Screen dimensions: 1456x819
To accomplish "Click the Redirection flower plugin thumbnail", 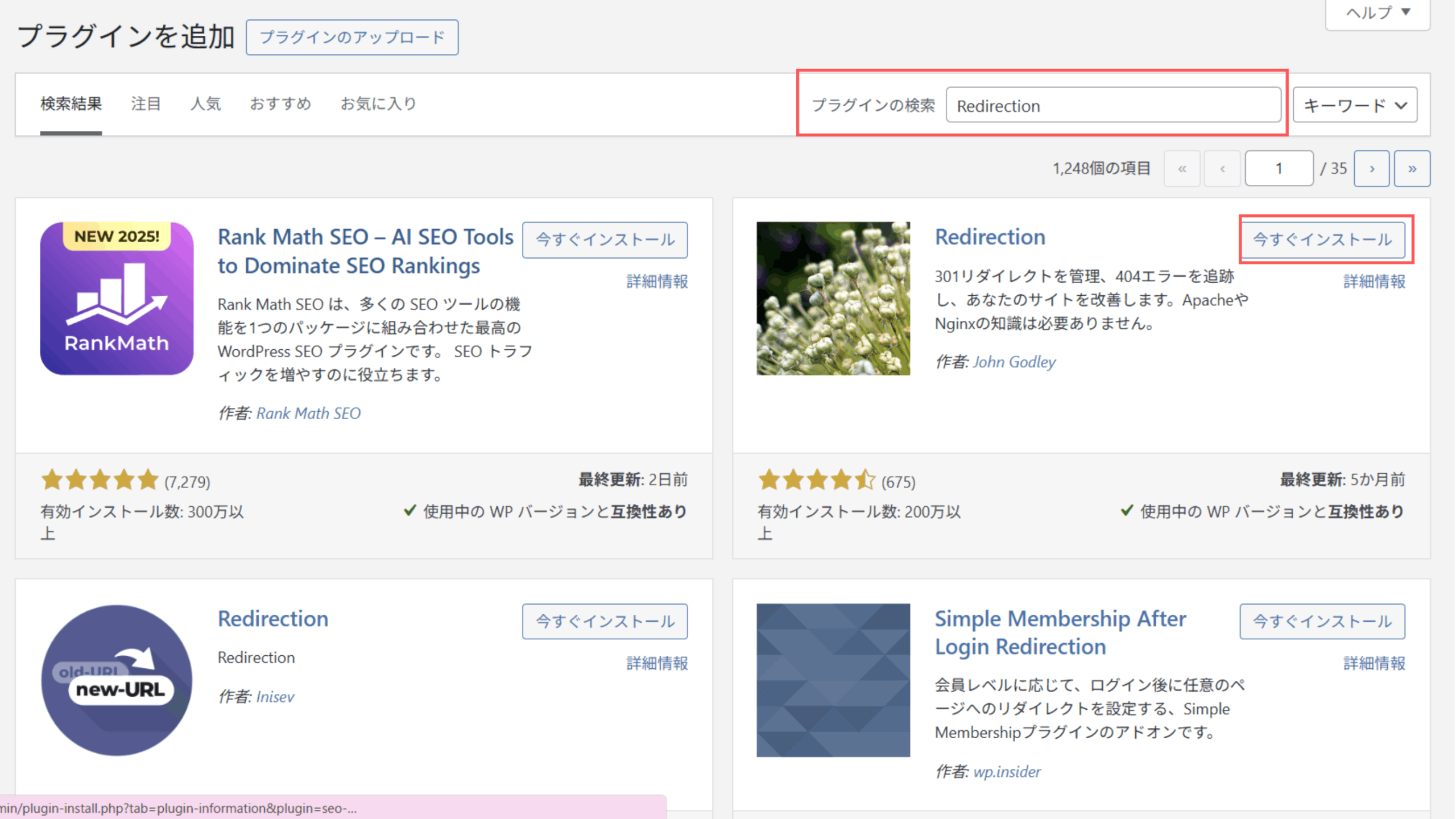I will pyautogui.click(x=833, y=298).
